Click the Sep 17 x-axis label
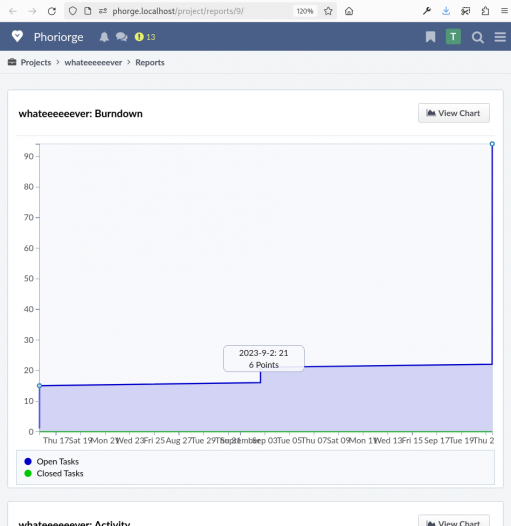The image size is (511, 526). [x=437, y=440]
